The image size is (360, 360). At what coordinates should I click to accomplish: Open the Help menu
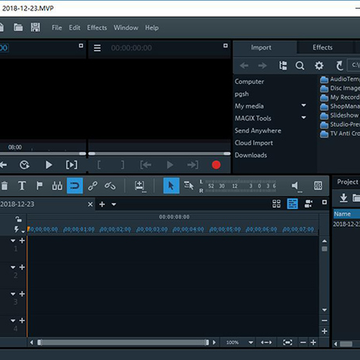(151, 28)
